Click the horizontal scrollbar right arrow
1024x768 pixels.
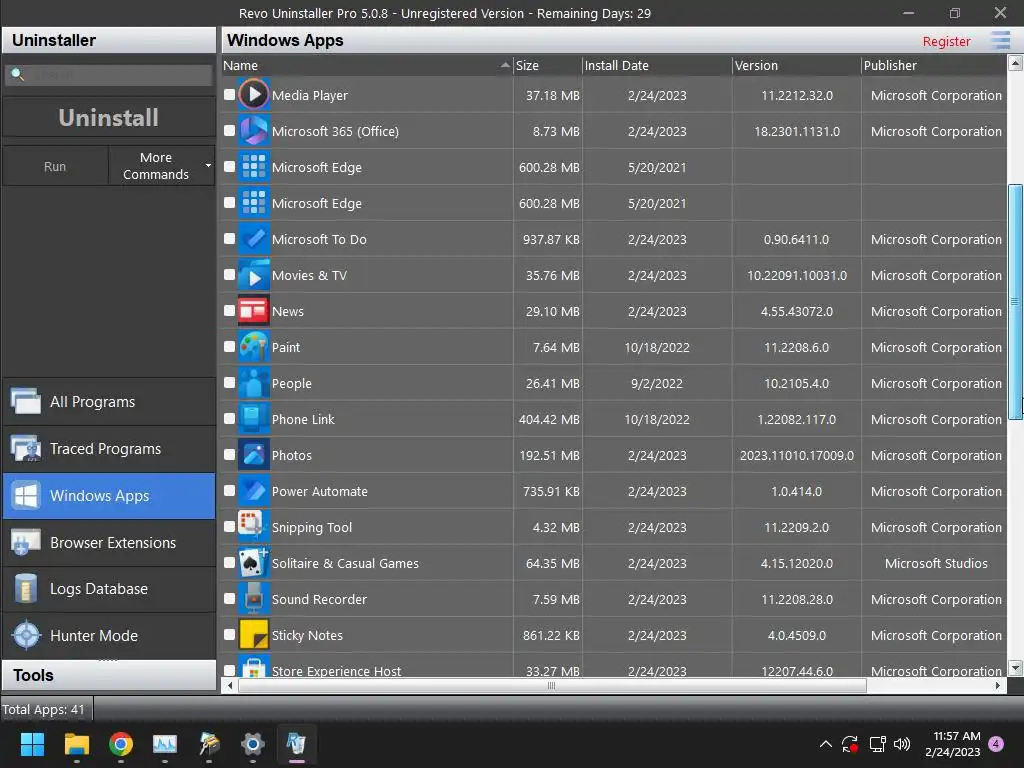click(x=998, y=686)
